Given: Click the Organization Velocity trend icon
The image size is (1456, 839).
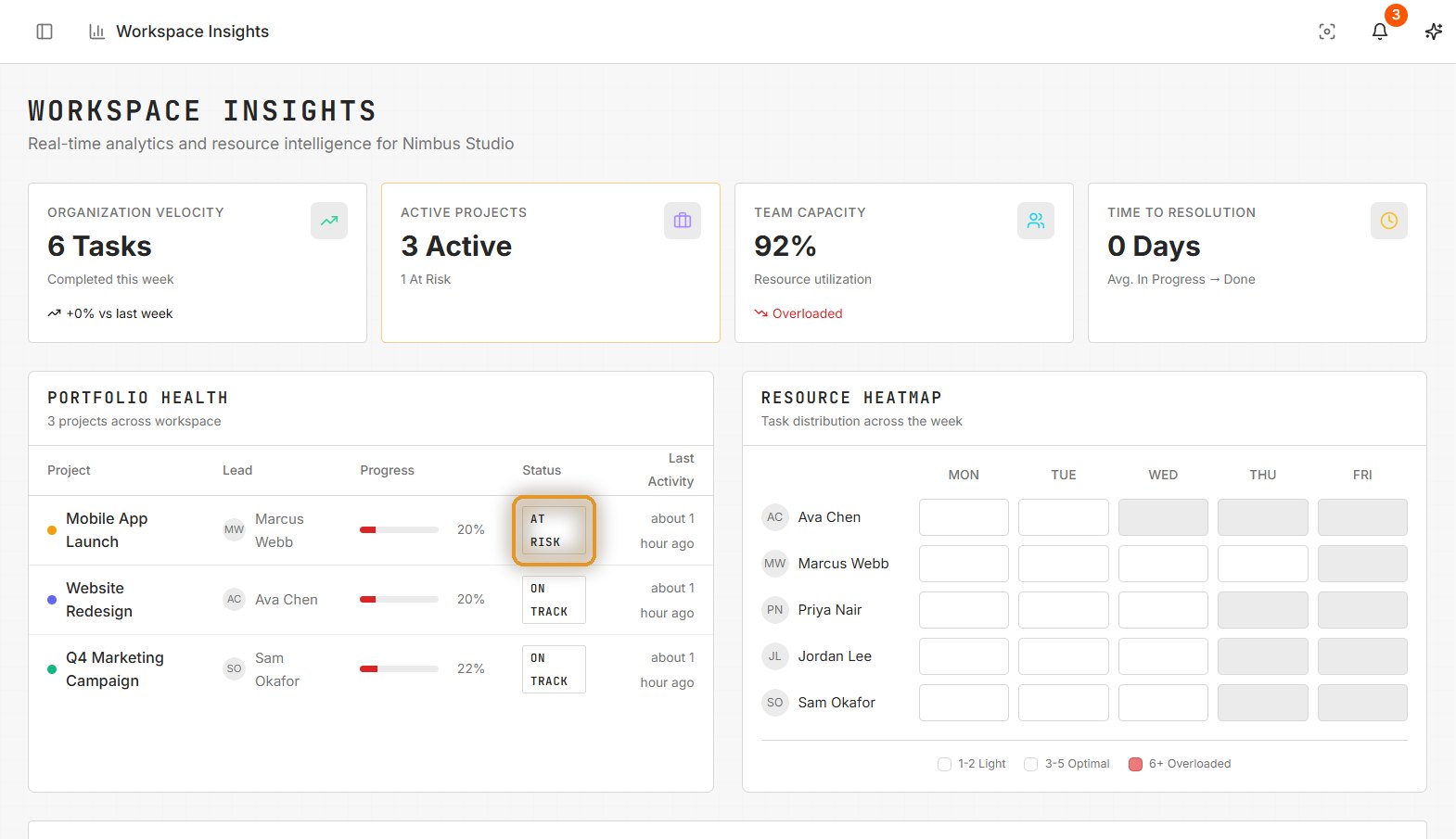Looking at the screenshot, I should tap(329, 221).
